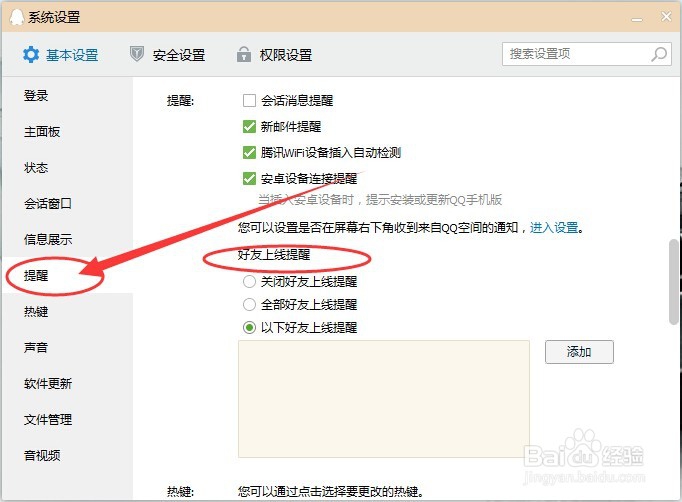Click the padlock icon for 权限设置
This screenshot has width=682, height=502.
point(244,54)
